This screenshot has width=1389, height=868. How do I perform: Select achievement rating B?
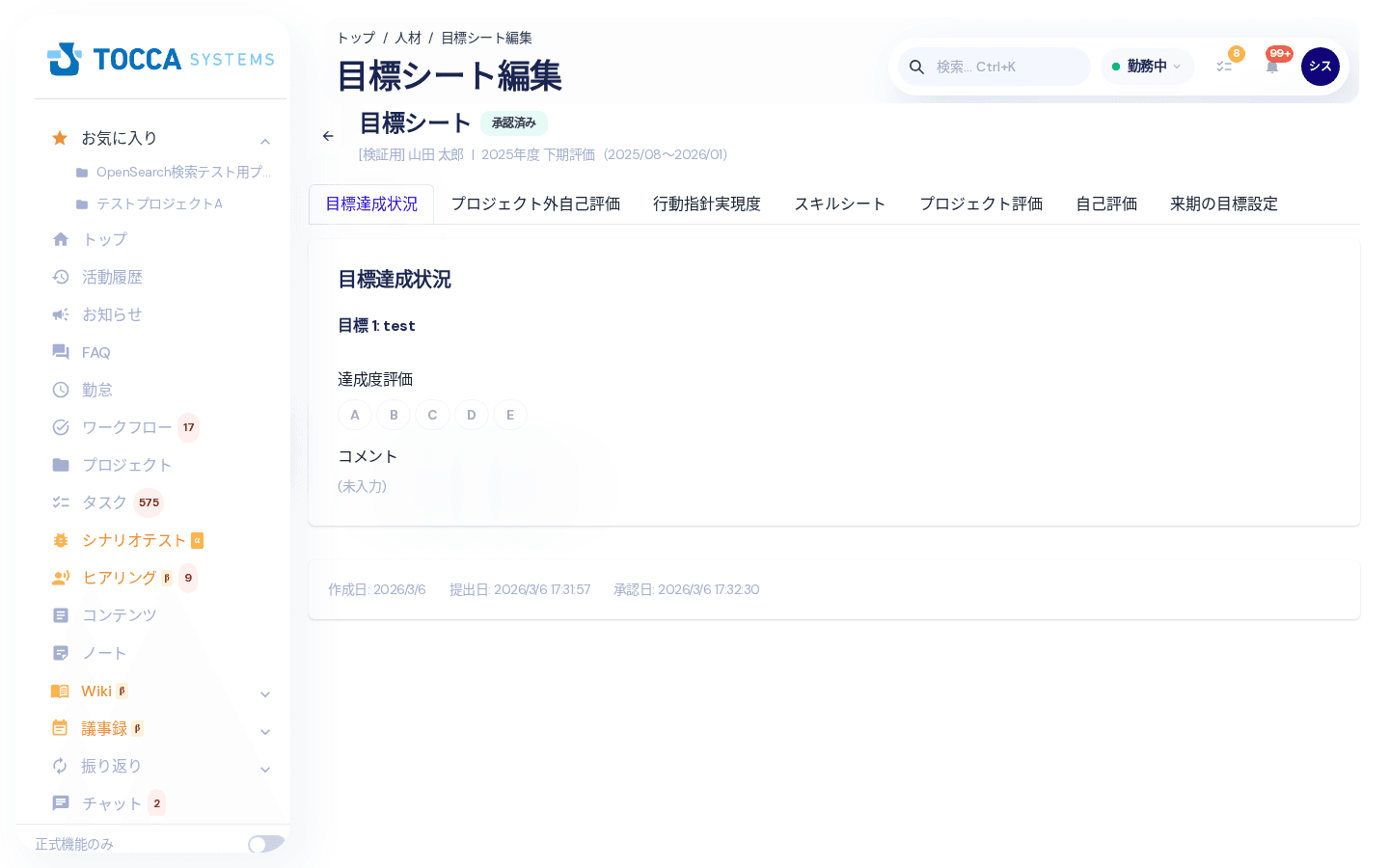[x=394, y=415]
